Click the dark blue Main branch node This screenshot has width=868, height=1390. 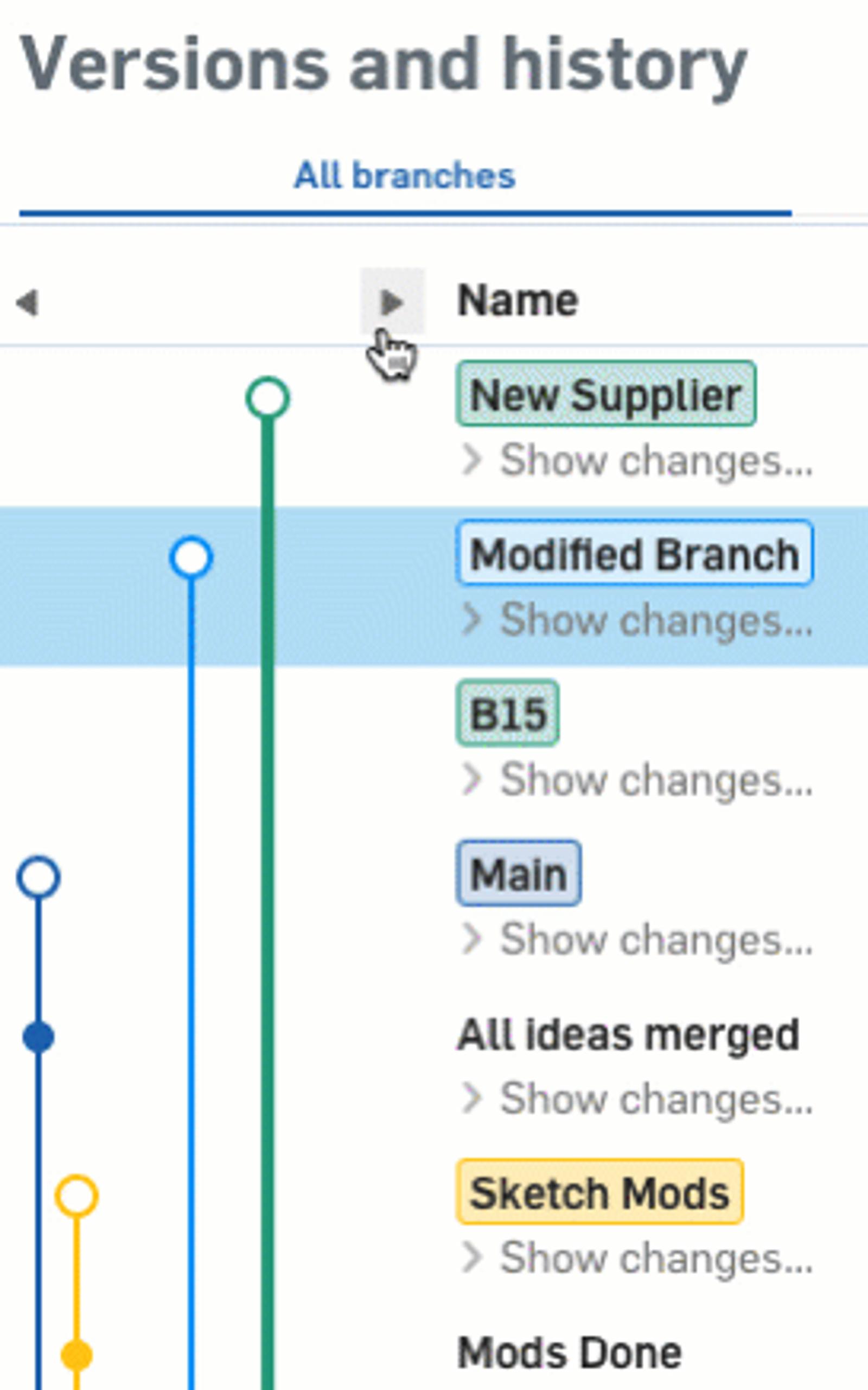coord(38,877)
